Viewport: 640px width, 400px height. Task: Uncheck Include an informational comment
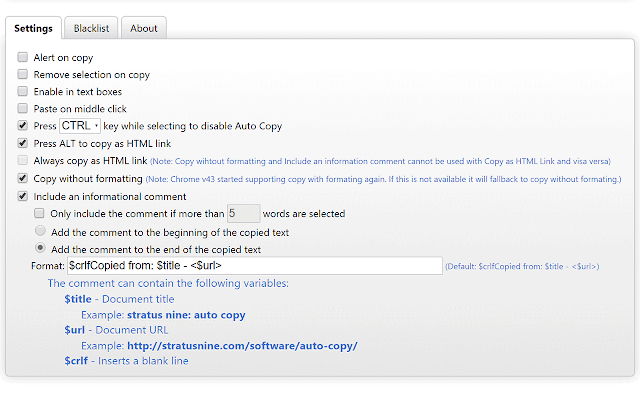click(23, 197)
